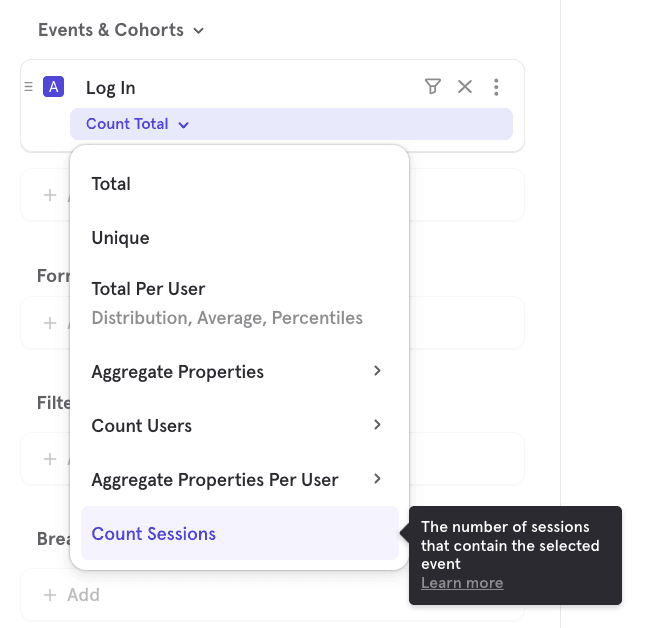The image size is (658, 628).
Task: Pick the Count Sessions option
Action: coord(153,534)
